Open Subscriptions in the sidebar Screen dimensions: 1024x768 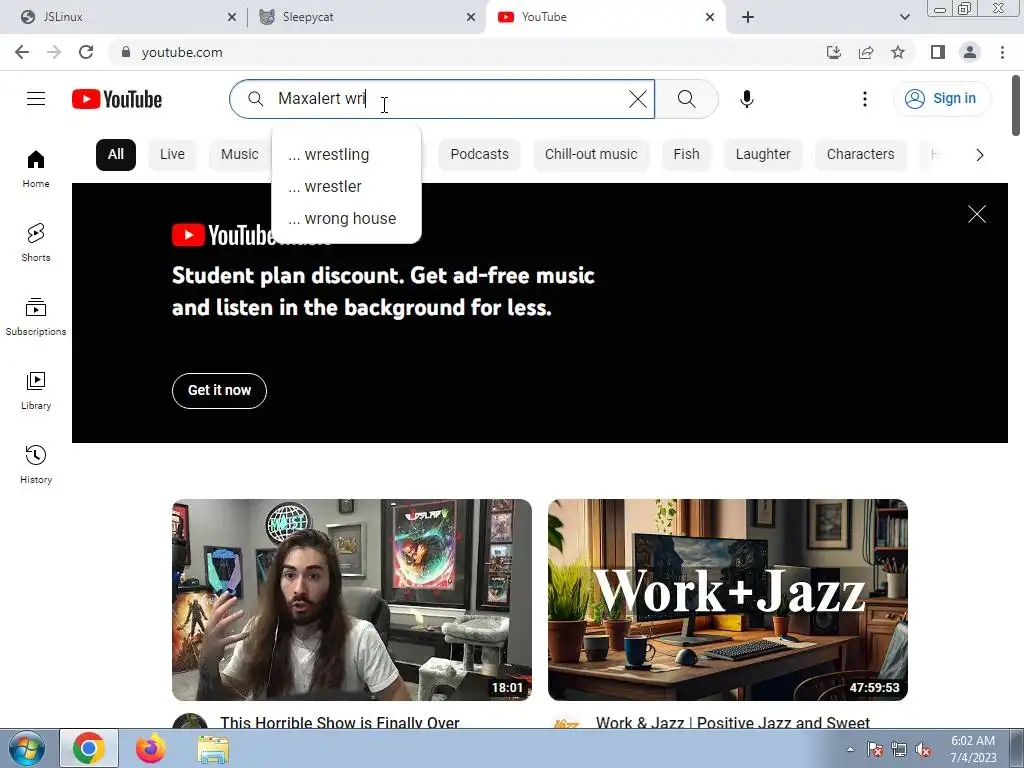(x=36, y=317)
